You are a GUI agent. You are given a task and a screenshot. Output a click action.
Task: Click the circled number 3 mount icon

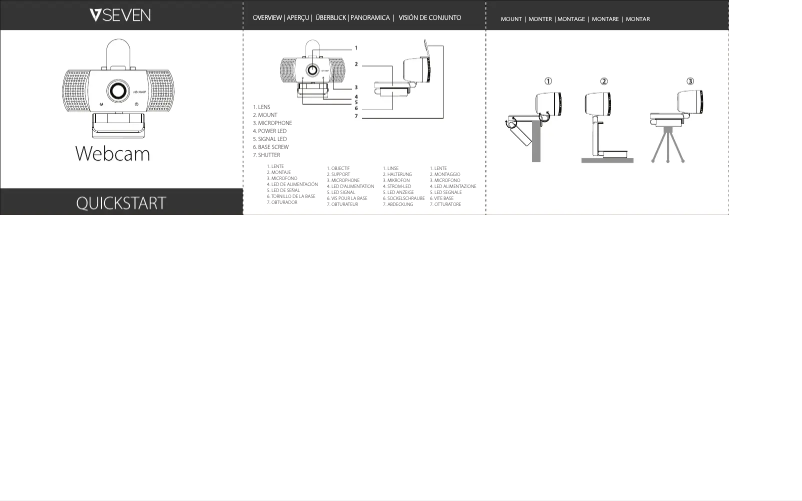690,82
